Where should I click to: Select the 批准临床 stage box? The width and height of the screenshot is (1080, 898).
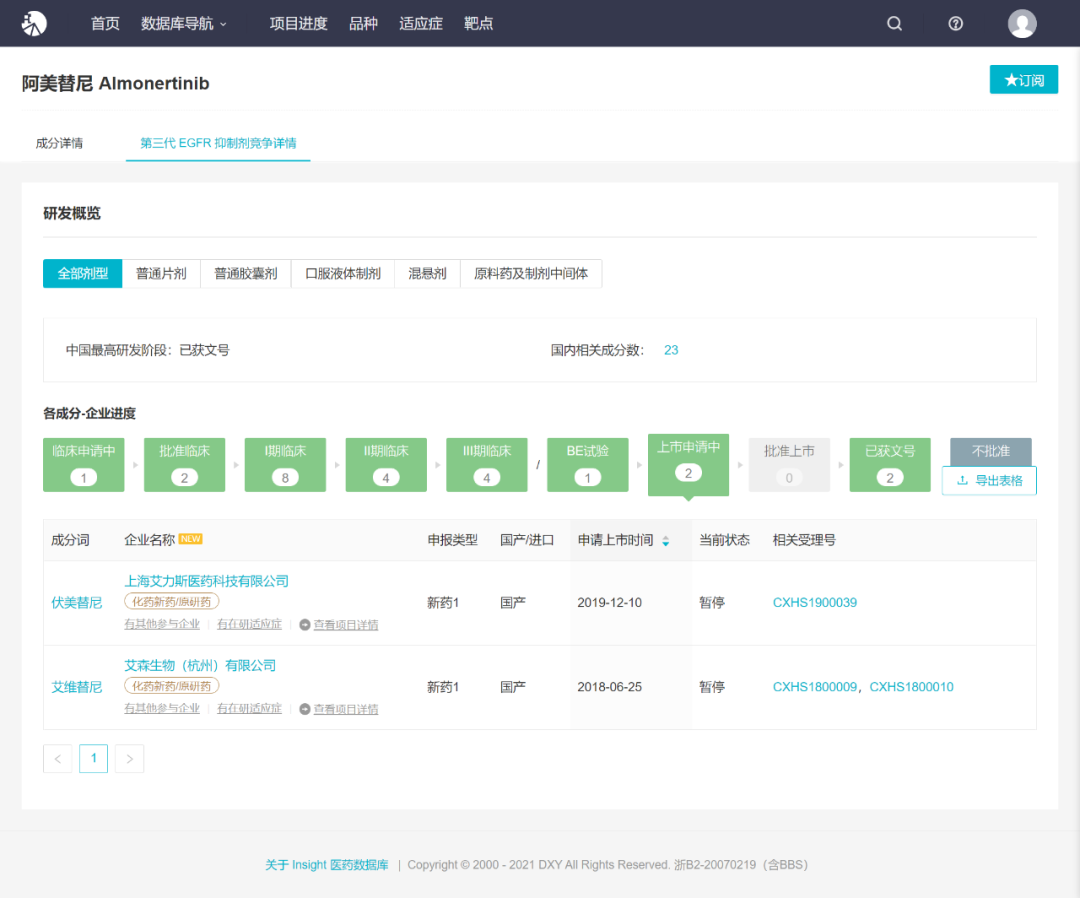[x=184, y=465]
